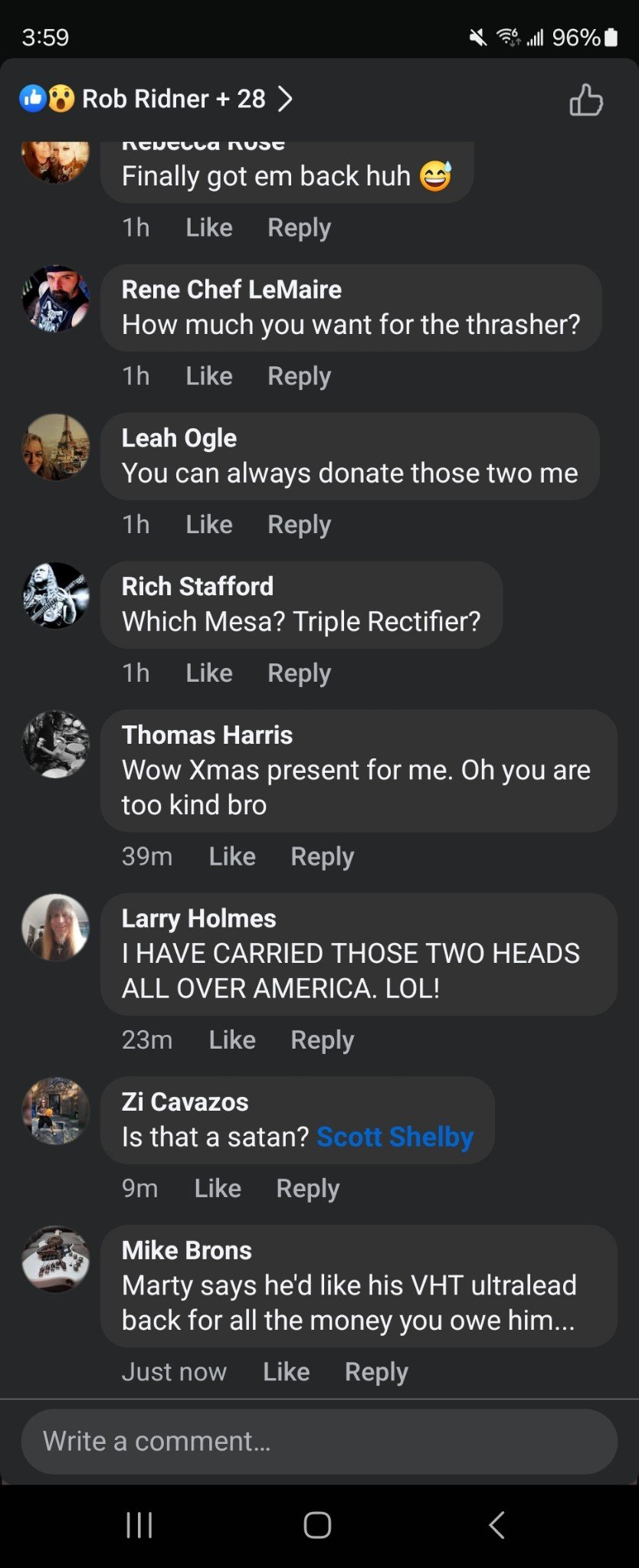Reply to Rich Stafford's Mesa question
The width and height of the screenshot is (639, 1568).
point(299,673)
